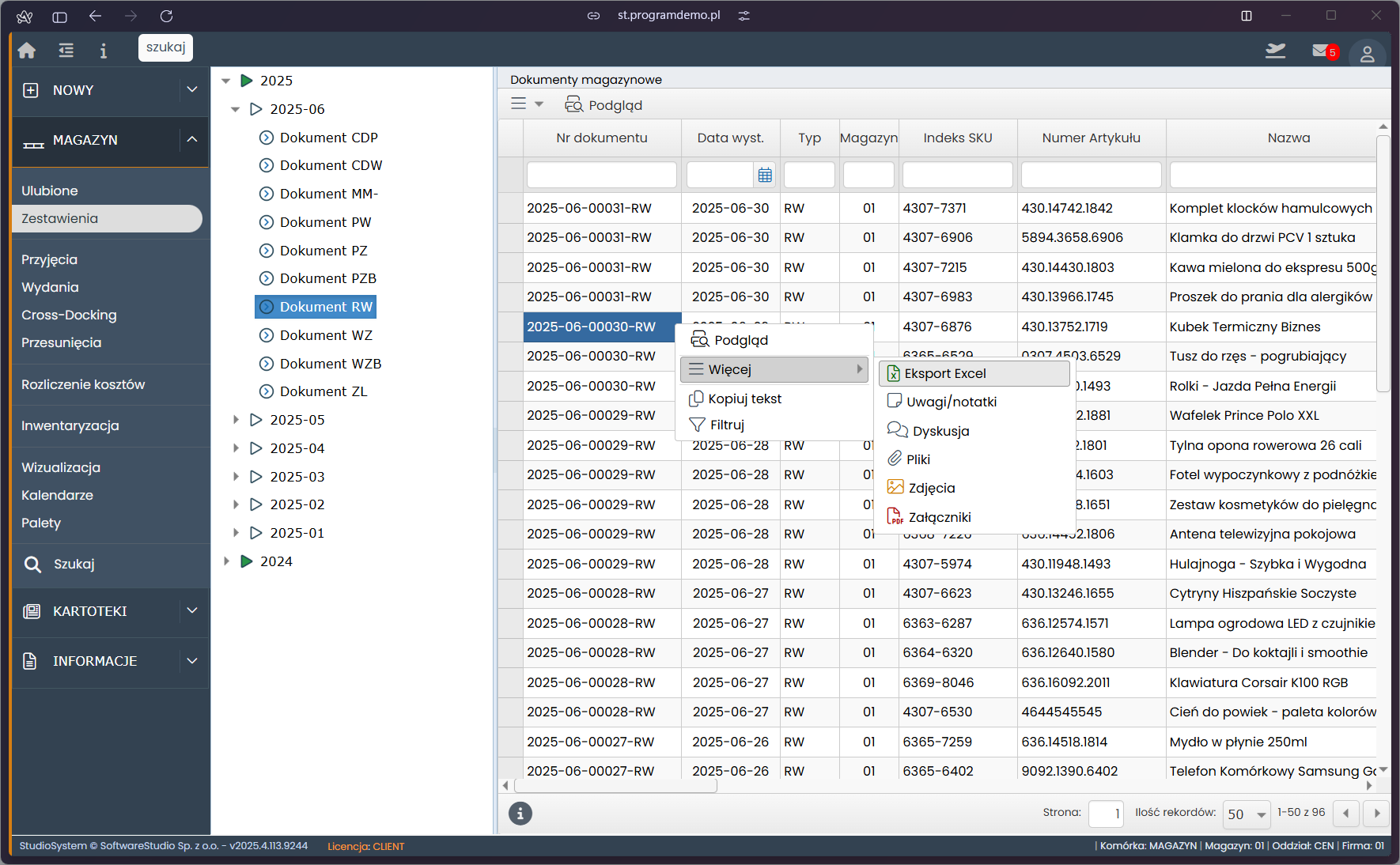Click the info icon below the table
The image size is (1400, 865).
[520, 813]
